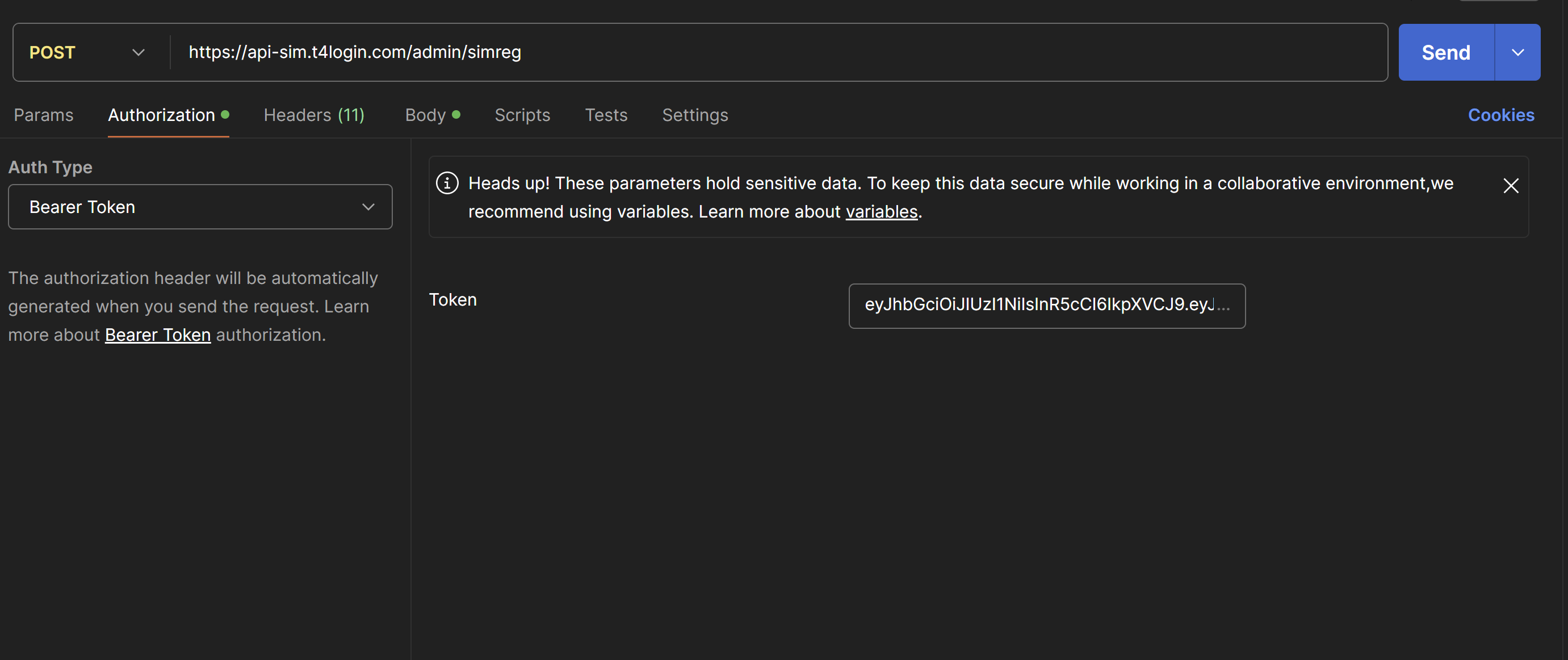
Task: Open the Cookies link
Action: [1500, 115]
